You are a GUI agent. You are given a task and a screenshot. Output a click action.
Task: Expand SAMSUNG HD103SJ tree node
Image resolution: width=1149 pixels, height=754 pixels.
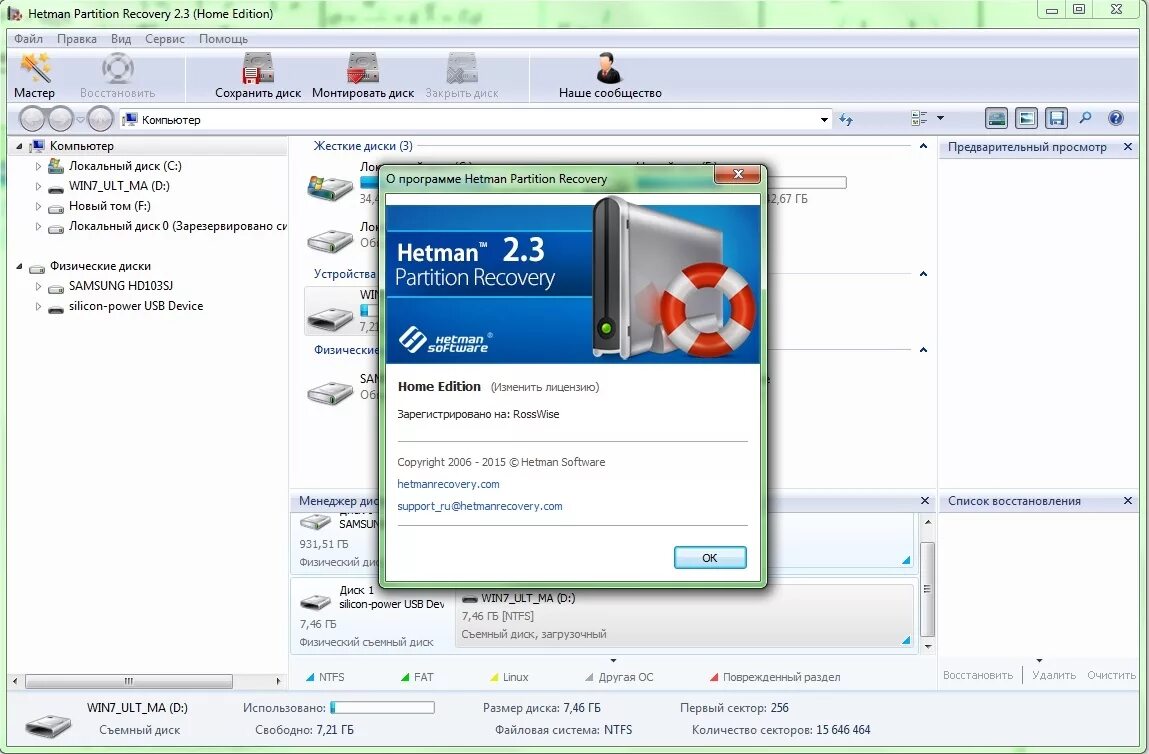click(38, 287)
